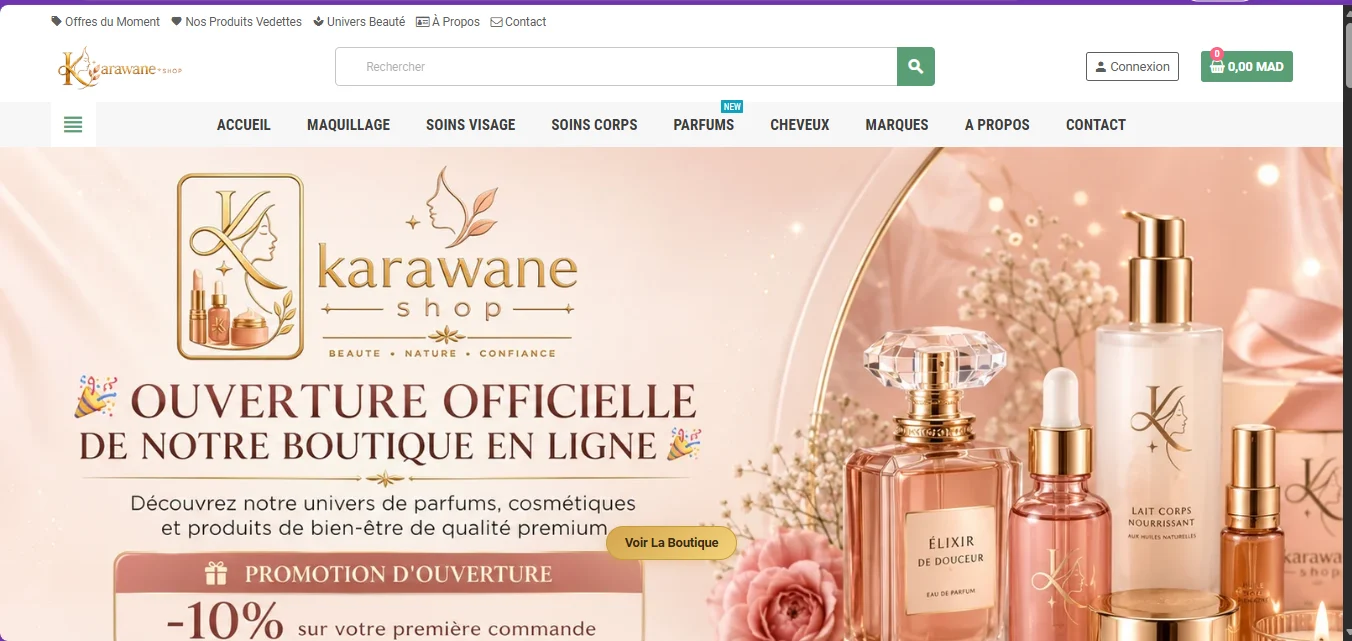
Task: Click the envelope icon beside Contact
Action: tap(497, 22)
